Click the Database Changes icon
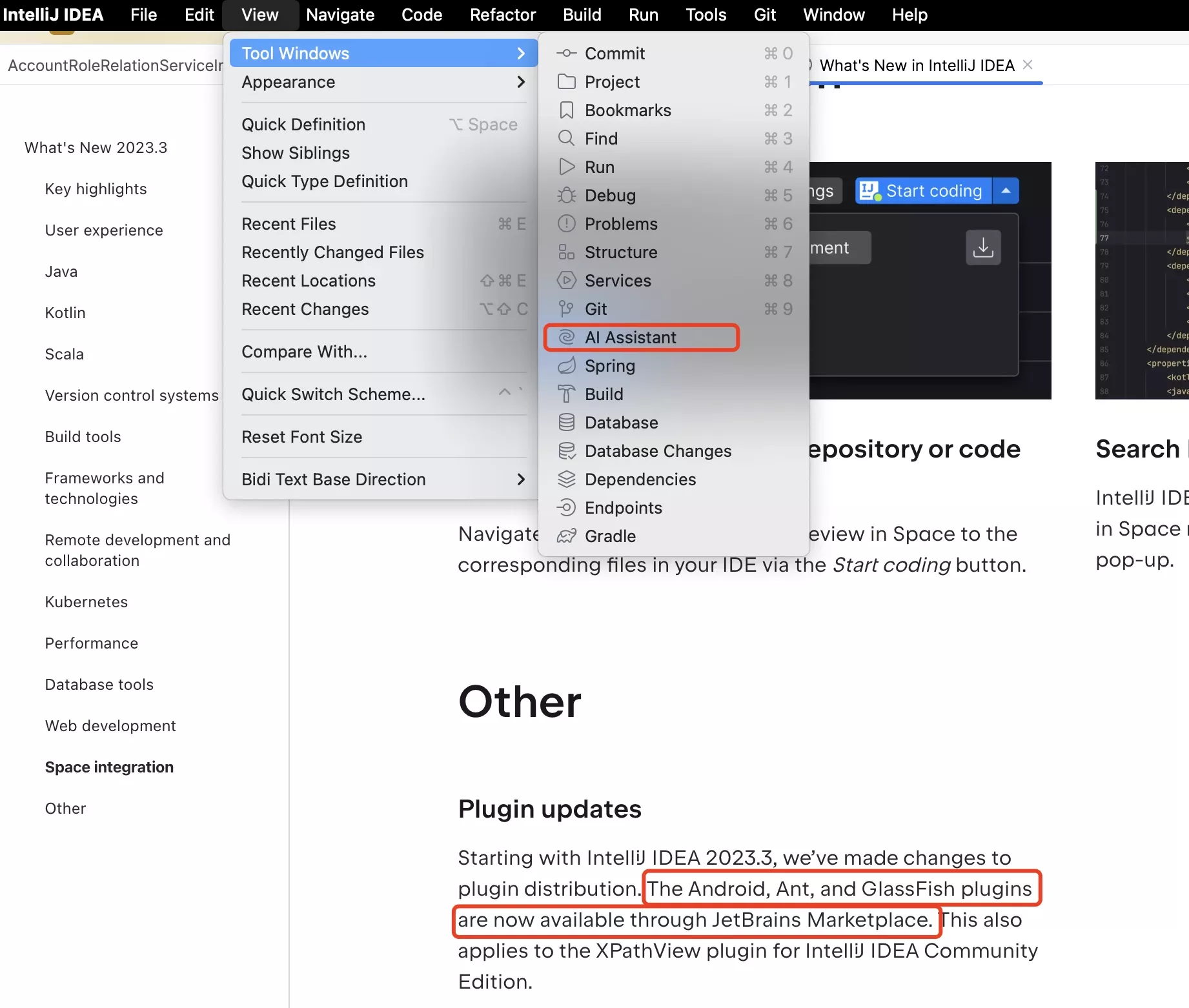 click(x=566, y=451)
